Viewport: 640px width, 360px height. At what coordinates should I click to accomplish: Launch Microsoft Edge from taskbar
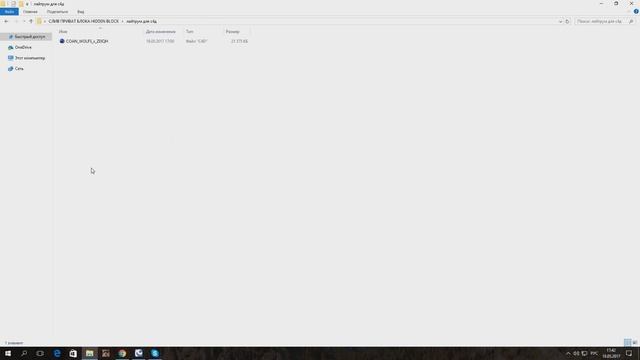tap(57, 353)
